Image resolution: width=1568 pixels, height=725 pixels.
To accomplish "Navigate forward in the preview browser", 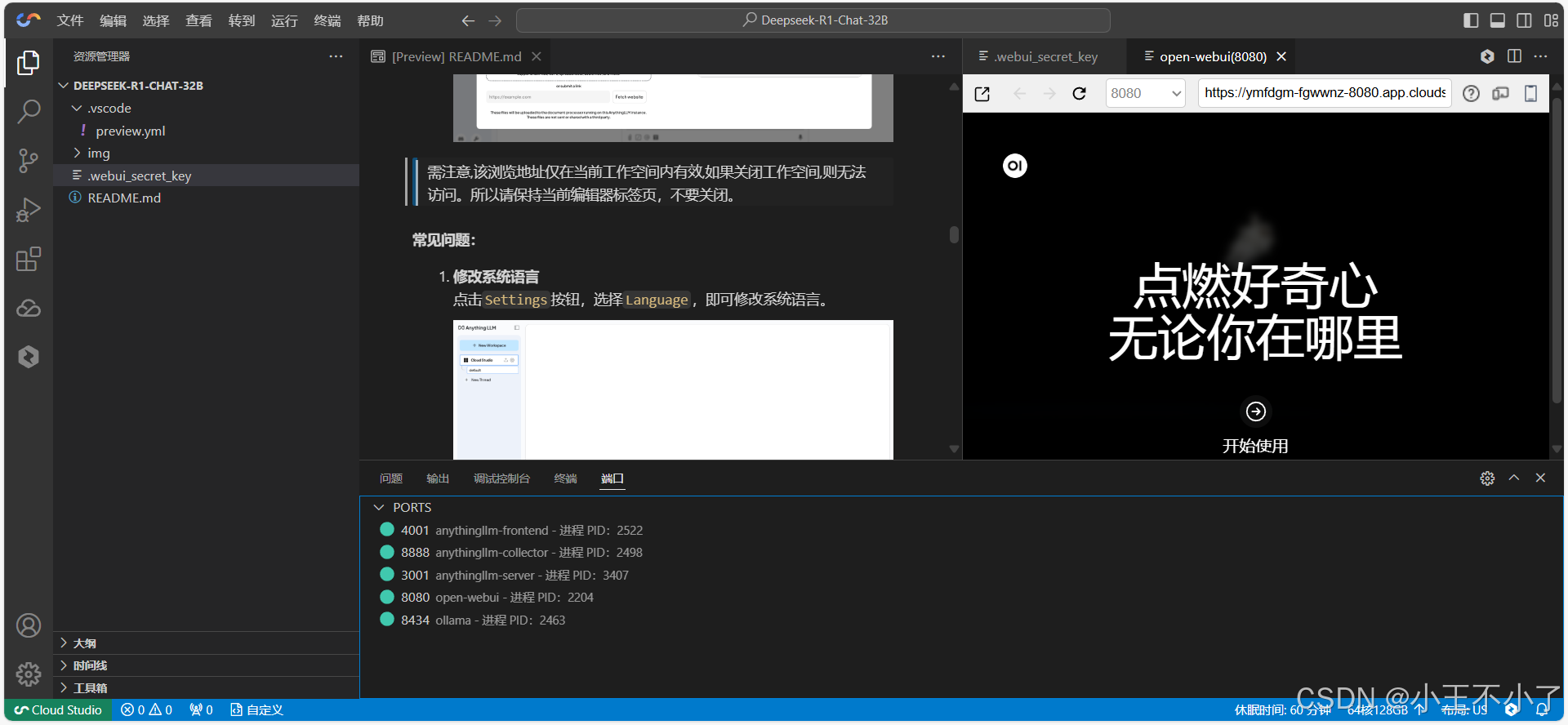I will tap(1049, 94).
